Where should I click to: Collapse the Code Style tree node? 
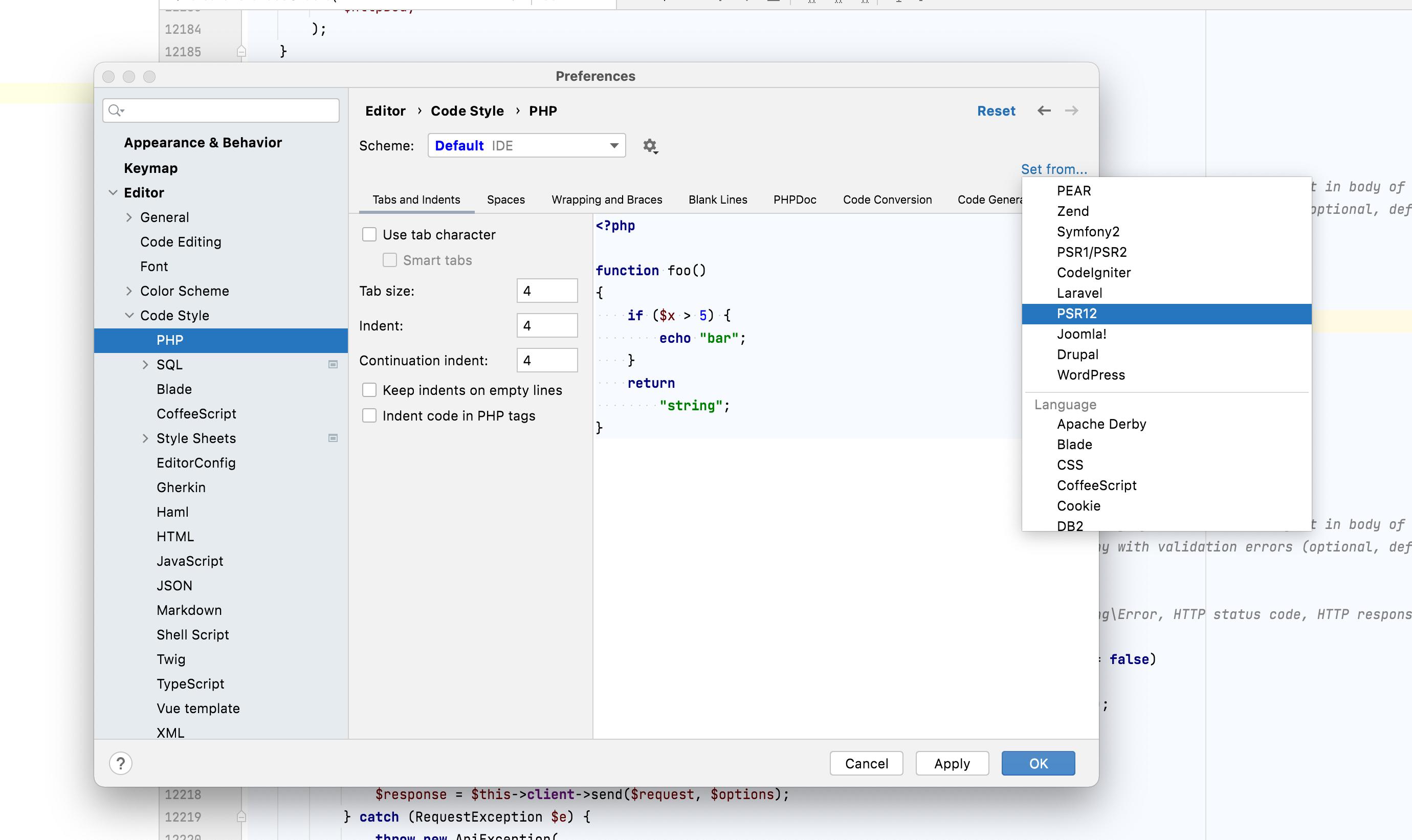[x=129, y=315]
